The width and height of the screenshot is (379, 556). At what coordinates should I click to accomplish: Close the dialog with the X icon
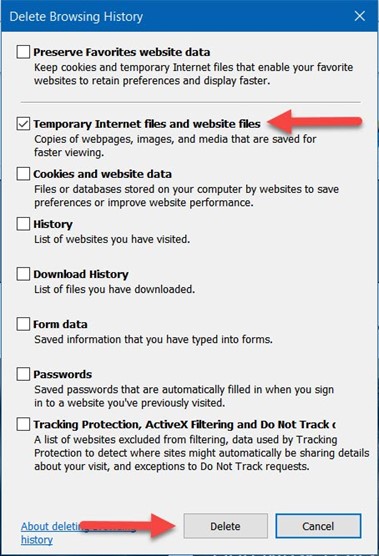360,16
